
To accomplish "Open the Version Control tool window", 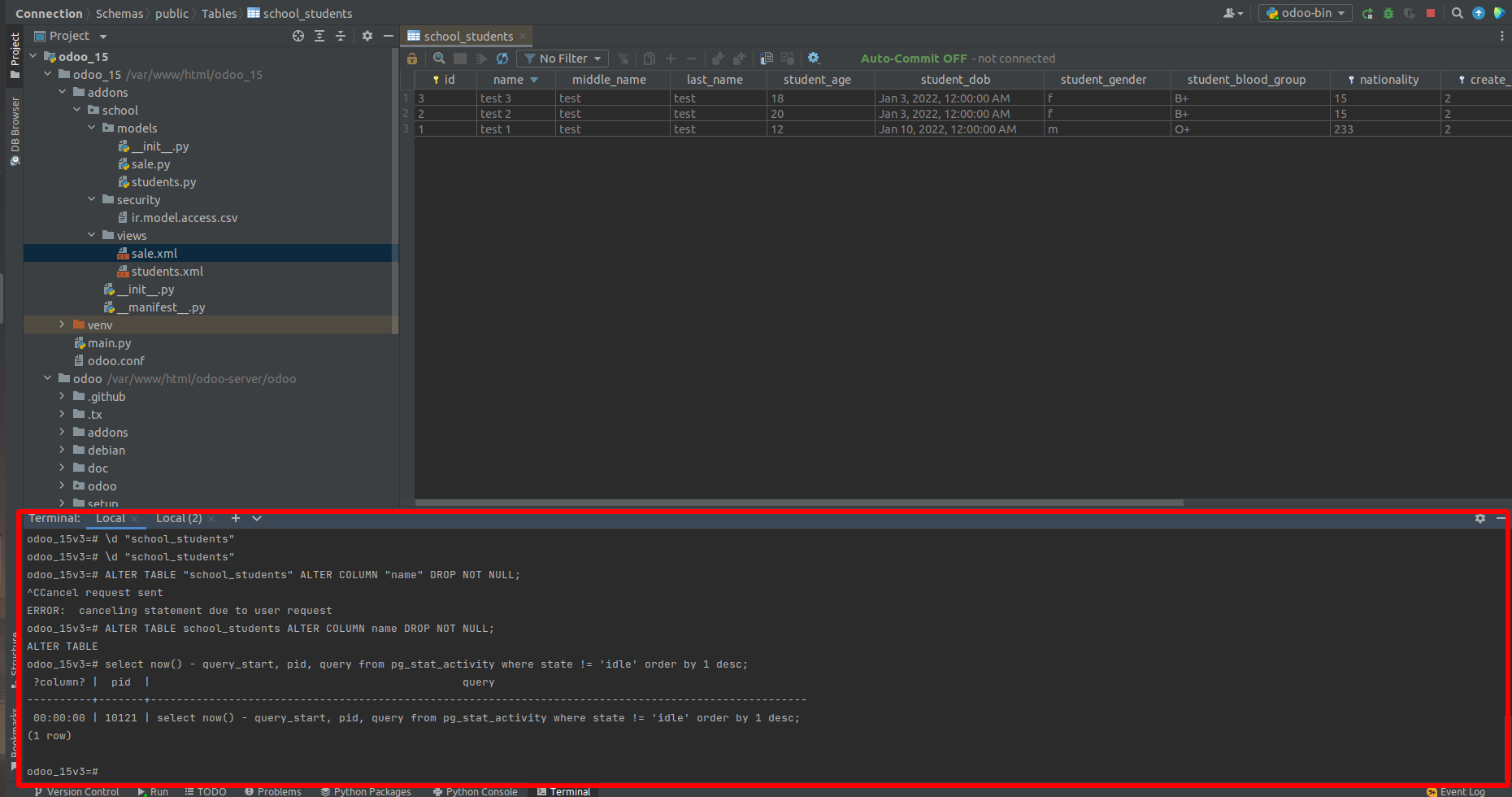I will tap(76, 791).
